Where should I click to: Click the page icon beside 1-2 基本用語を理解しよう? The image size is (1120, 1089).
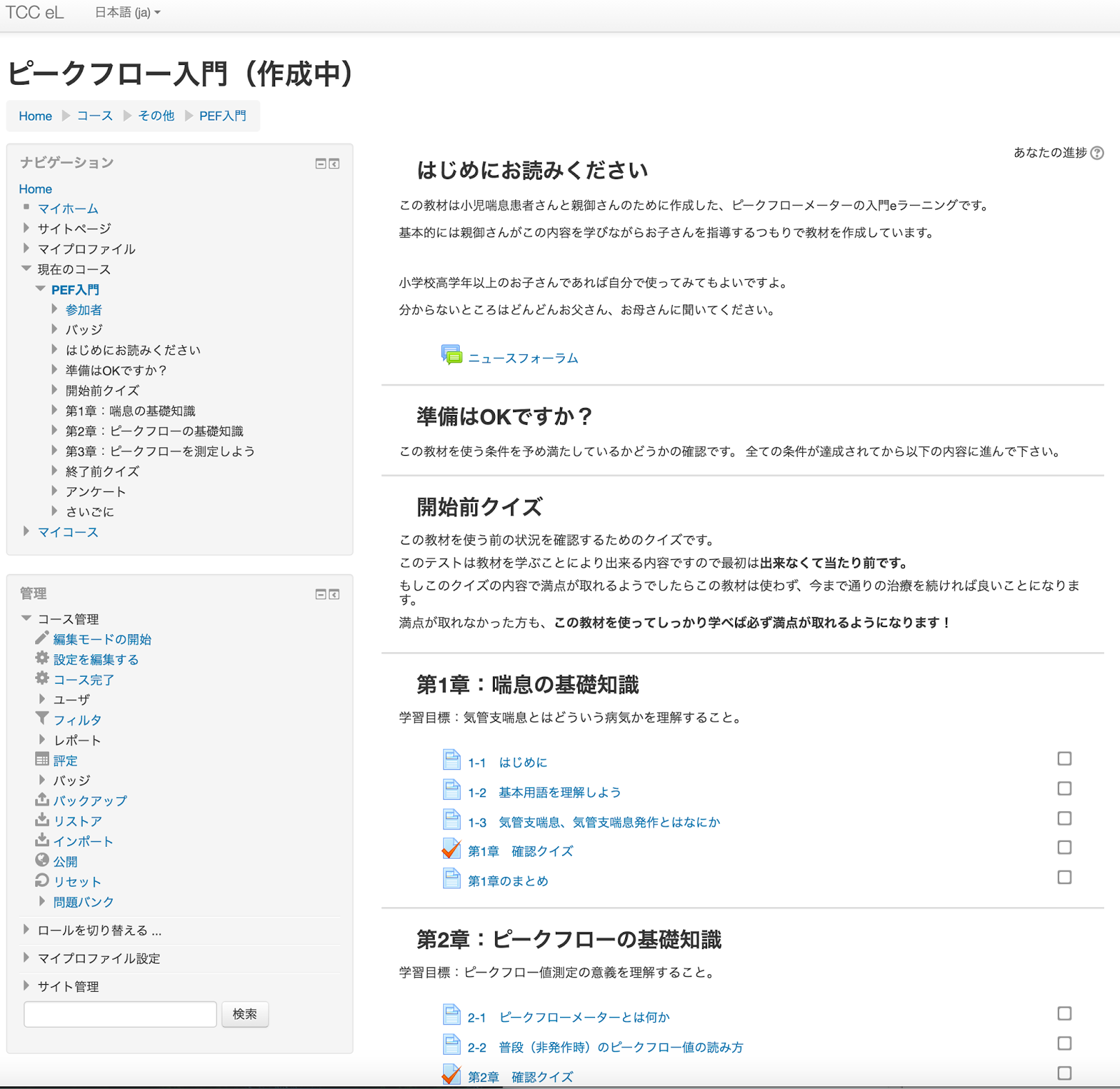pos(452,789)
